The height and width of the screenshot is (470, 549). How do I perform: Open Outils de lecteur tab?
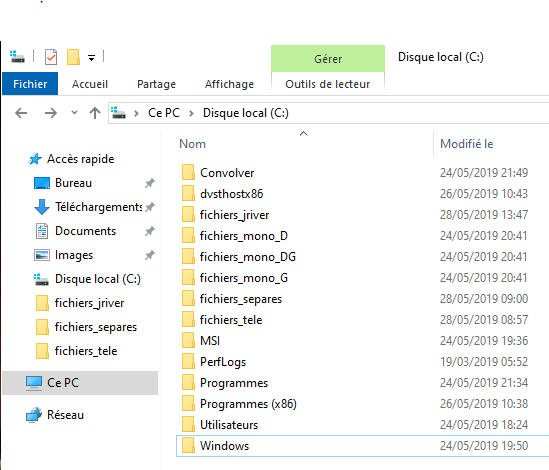[x=328, y=84]
